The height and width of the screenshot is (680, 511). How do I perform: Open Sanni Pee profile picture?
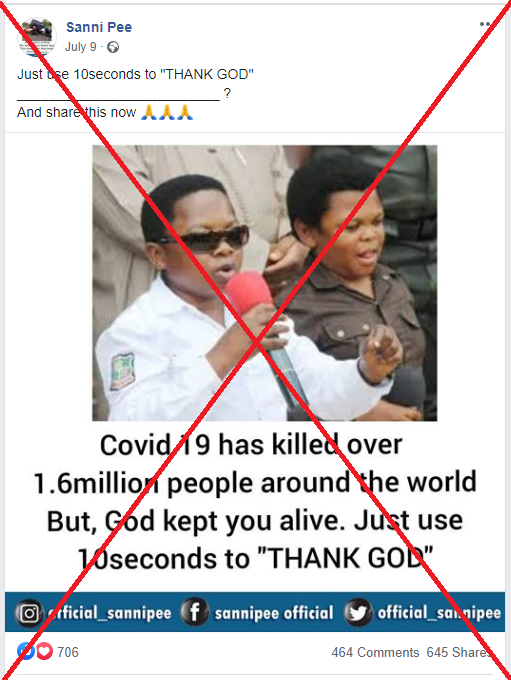point(36,37)
